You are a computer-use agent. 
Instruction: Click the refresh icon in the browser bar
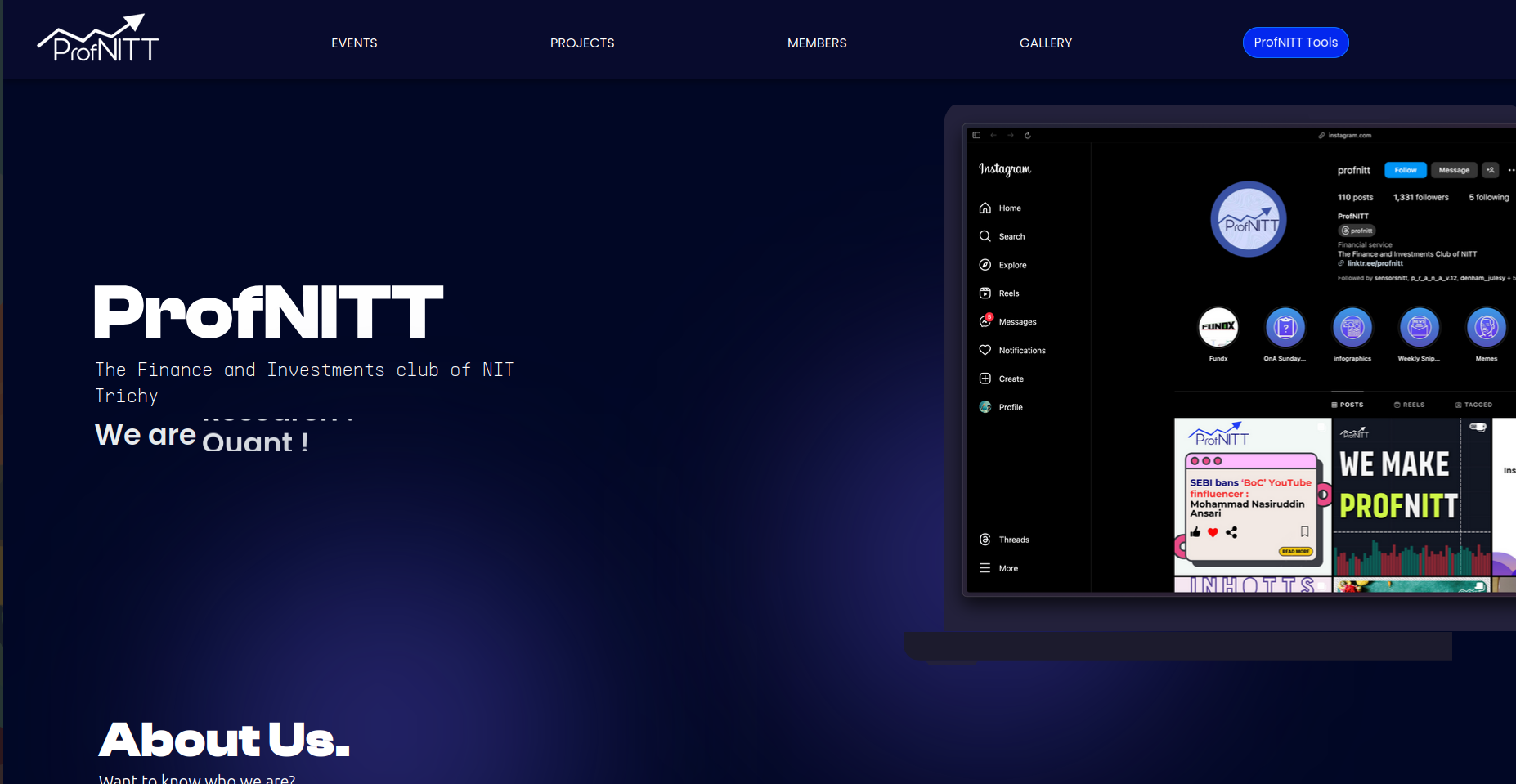click(1028, 136)
